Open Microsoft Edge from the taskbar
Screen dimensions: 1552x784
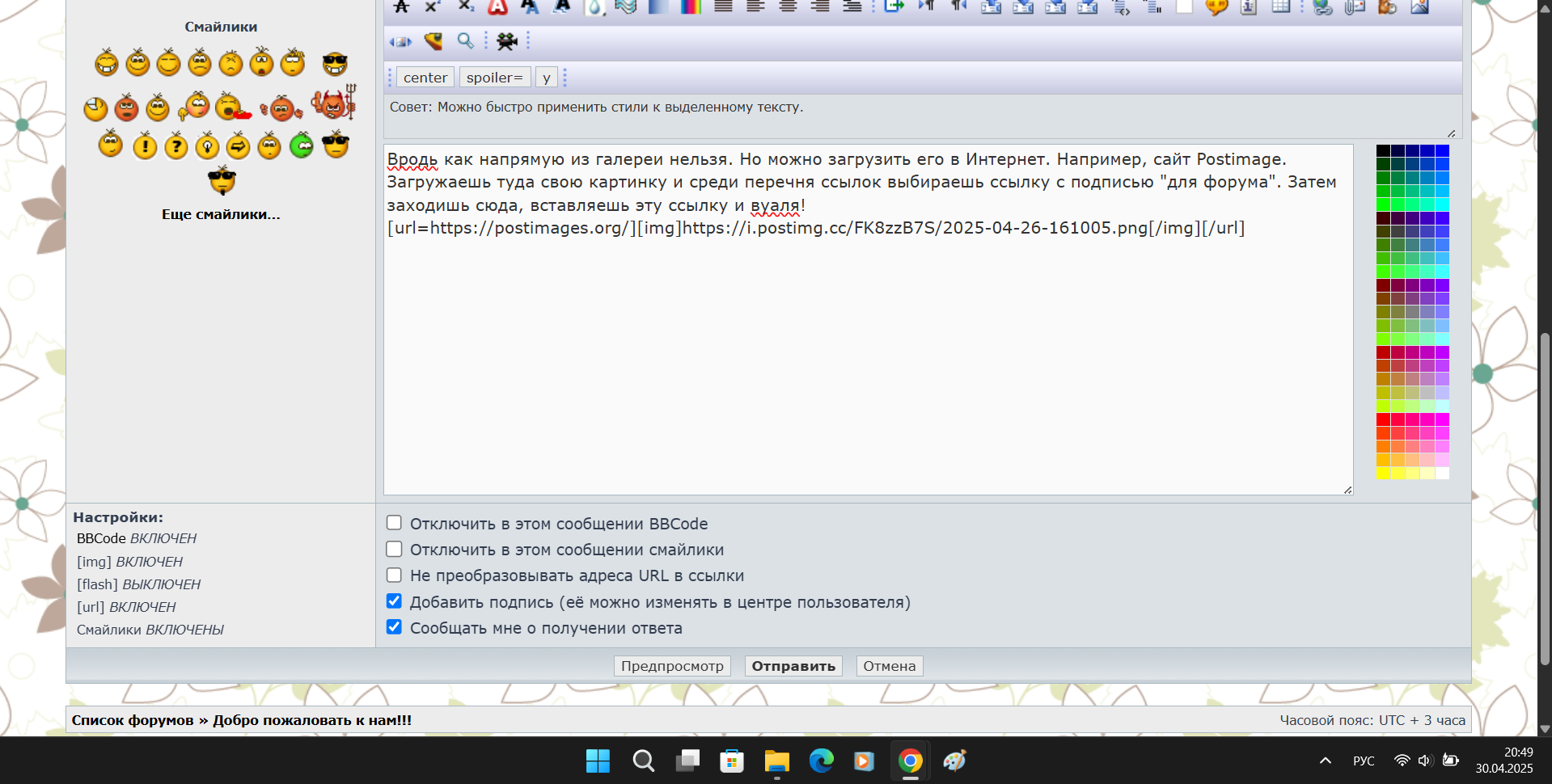pyautogui.click(x=821, y=761)
